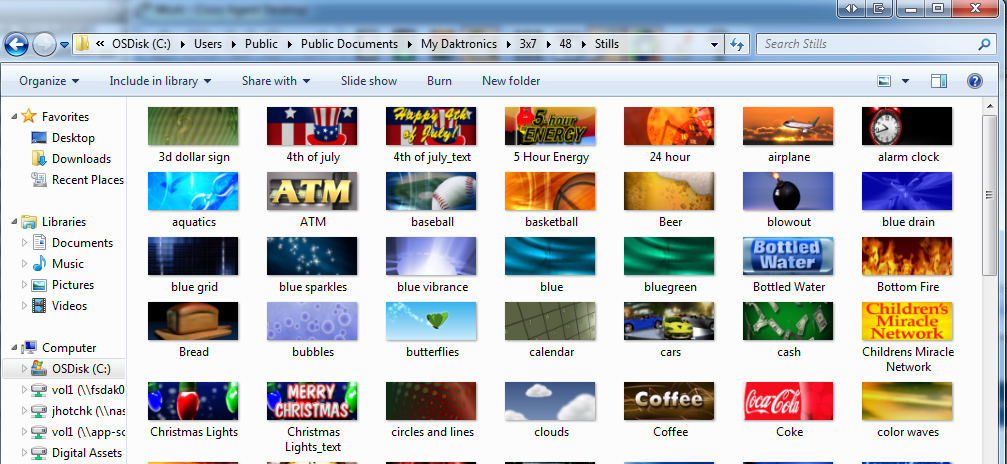Click the Back navigation arrow button
The width and height of the screenshot is (1007, 464).
(x=16, y=44)
